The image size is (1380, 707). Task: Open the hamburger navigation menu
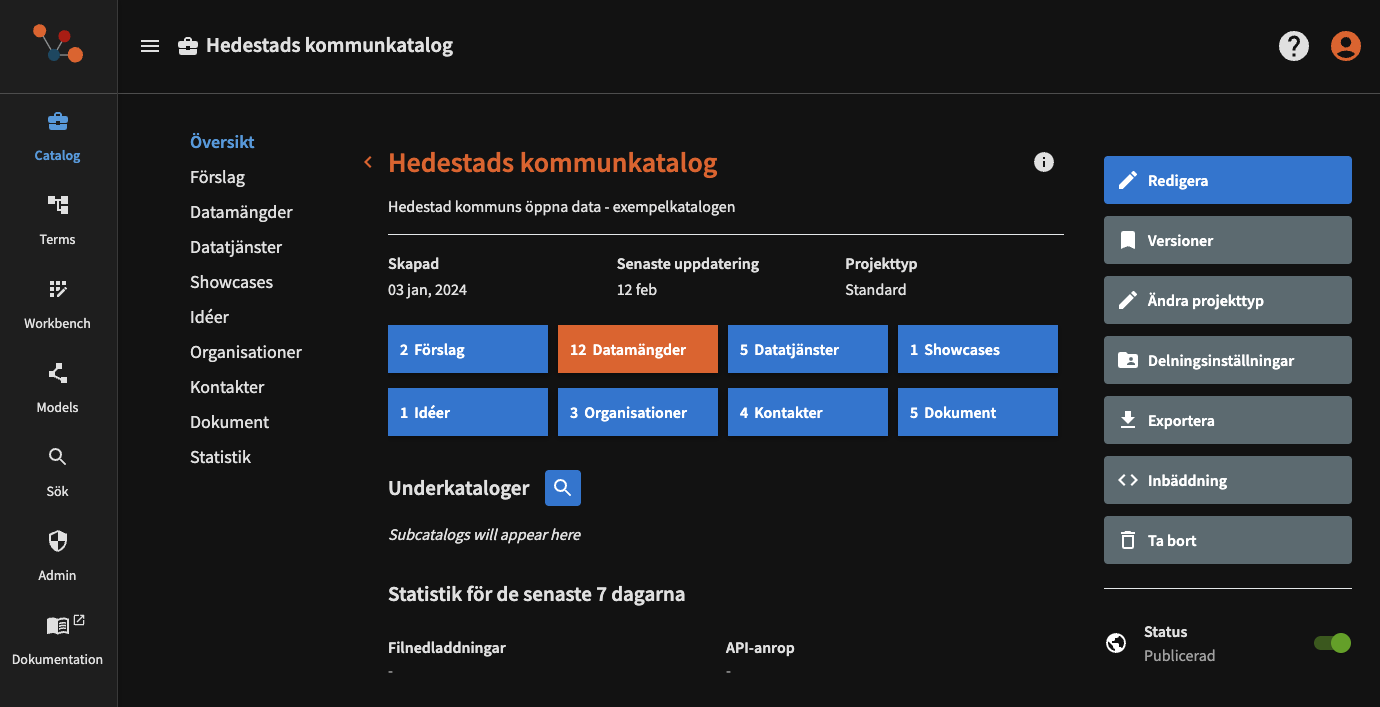tap(150, 46)
